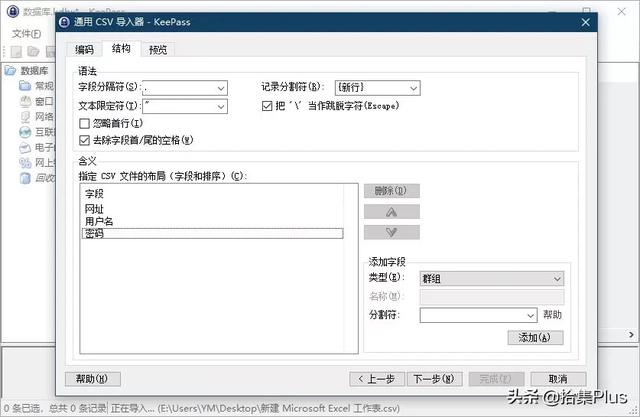The image size is (640, 417).
Task: Click the 帮助 link beside 分割符
Action: [x=552, y=315]
